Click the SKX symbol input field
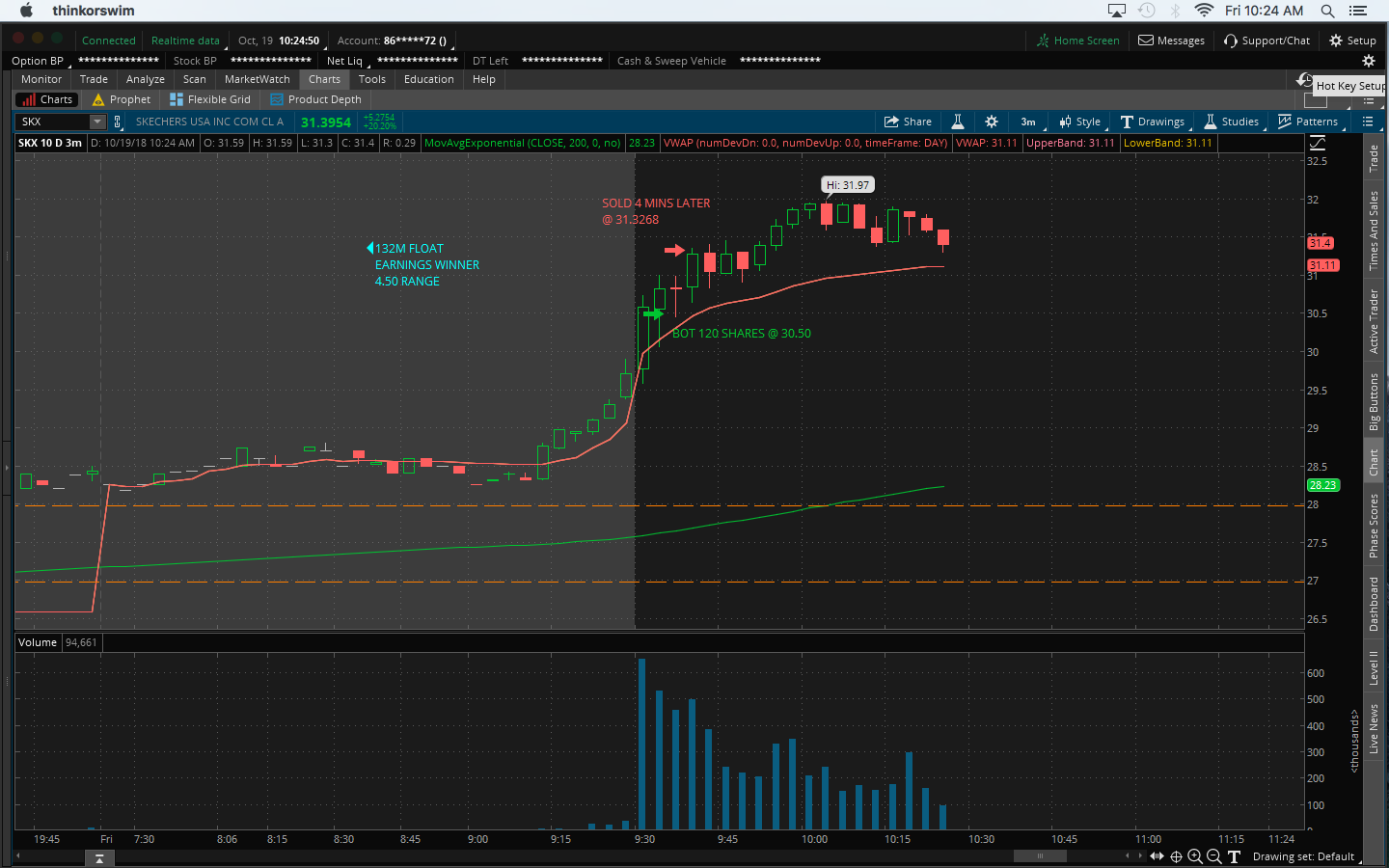Screen dimensions: 1389x868 tap(54, 122)
